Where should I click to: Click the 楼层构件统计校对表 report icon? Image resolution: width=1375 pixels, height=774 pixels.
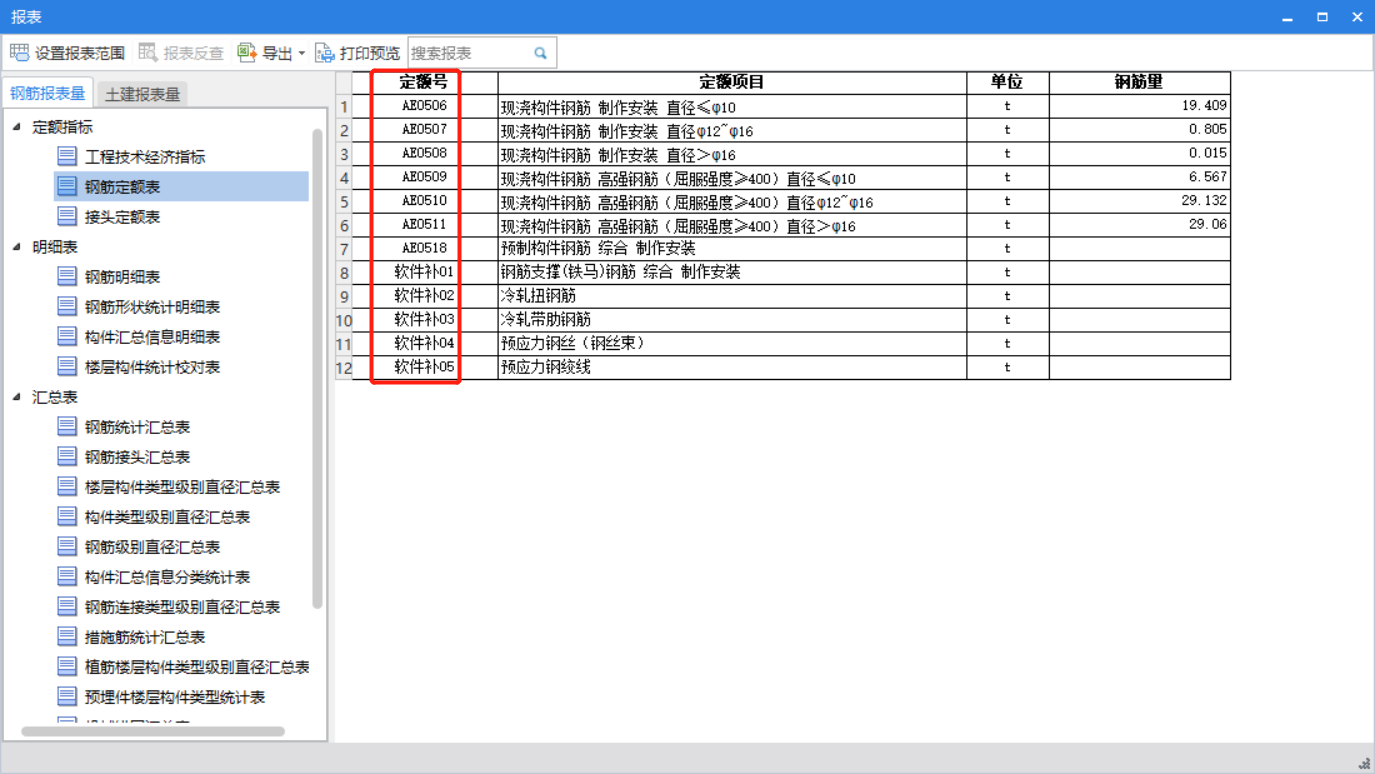pyautogui.click(x=67, y=366)
